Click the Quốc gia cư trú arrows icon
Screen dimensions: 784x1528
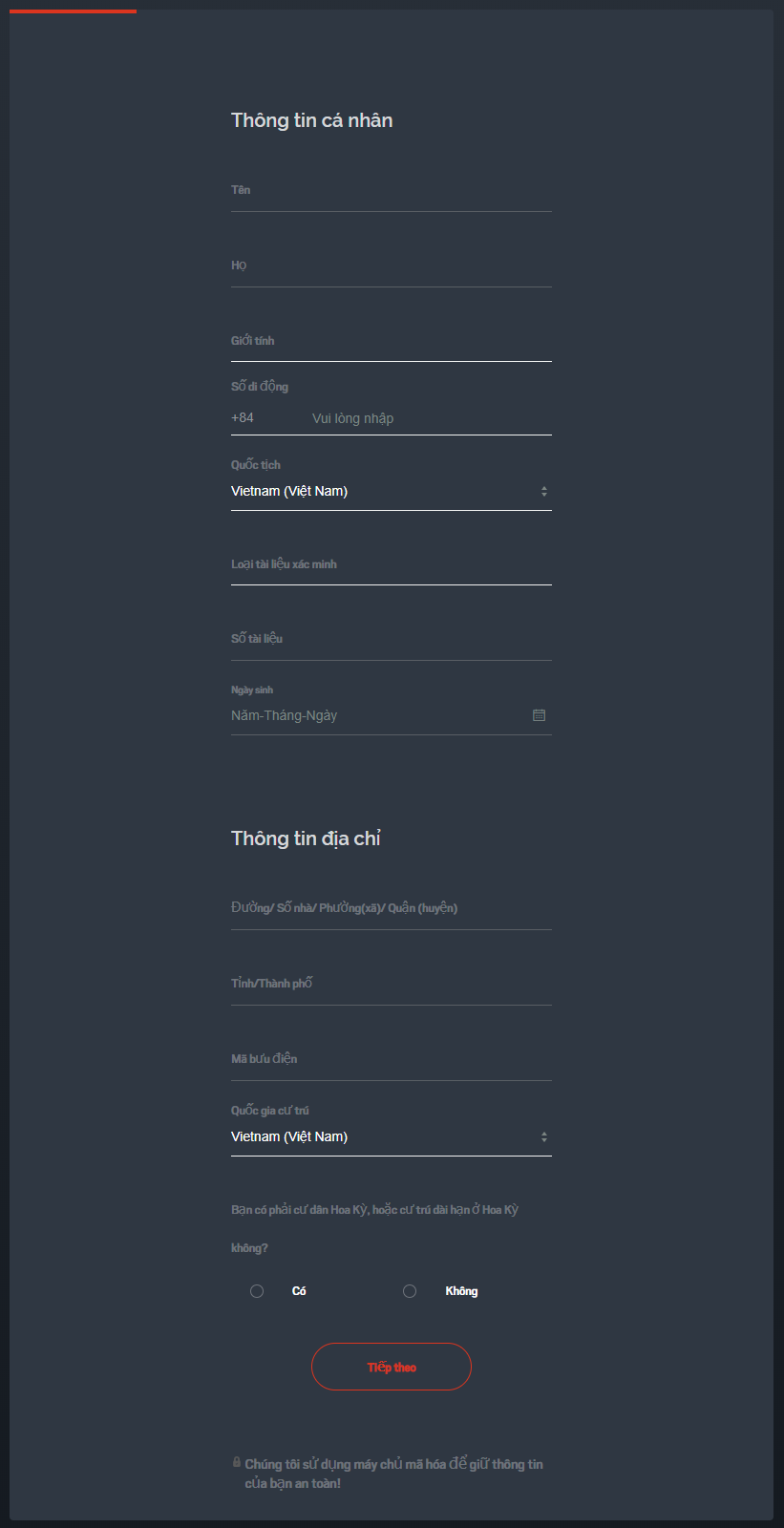544,1136
